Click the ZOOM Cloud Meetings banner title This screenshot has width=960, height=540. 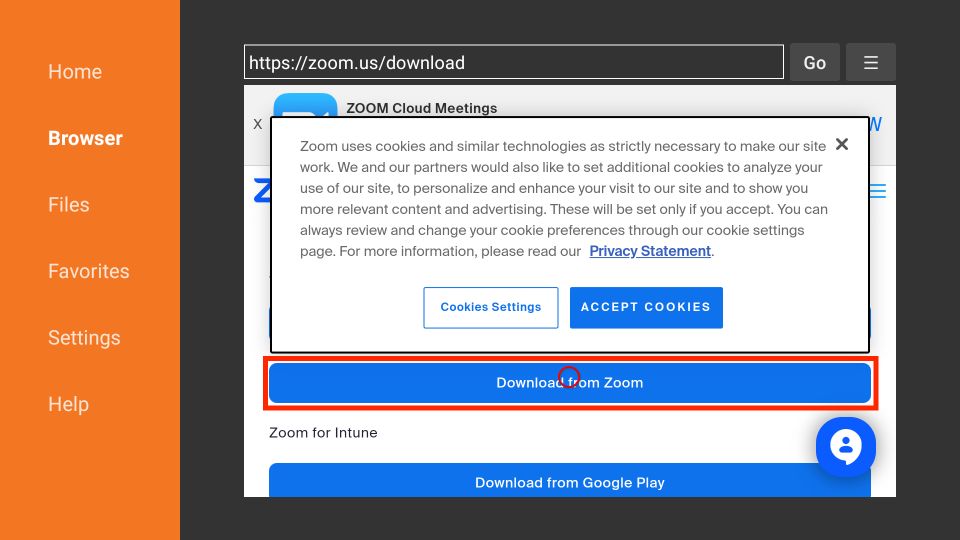(x=422, y=108)
